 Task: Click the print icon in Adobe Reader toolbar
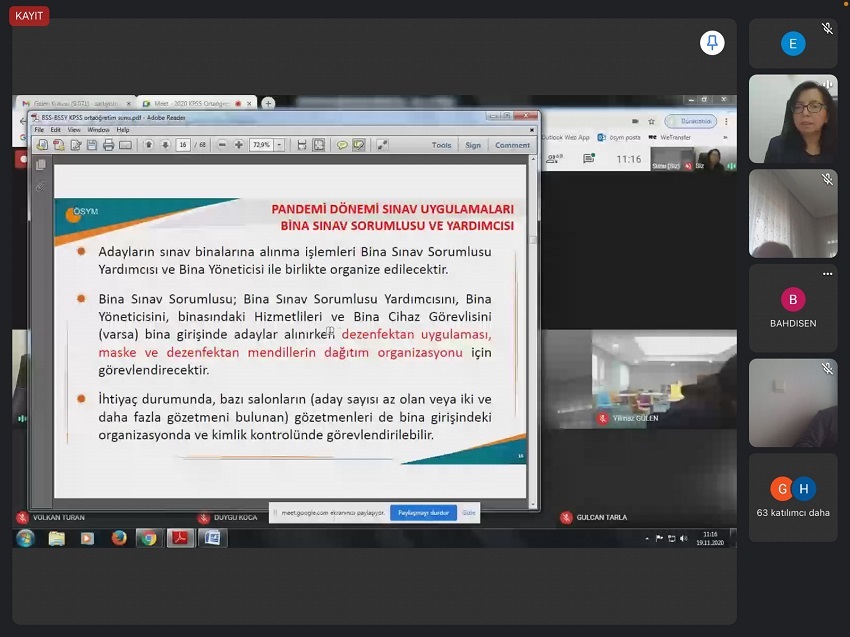[x=108, y=145]
